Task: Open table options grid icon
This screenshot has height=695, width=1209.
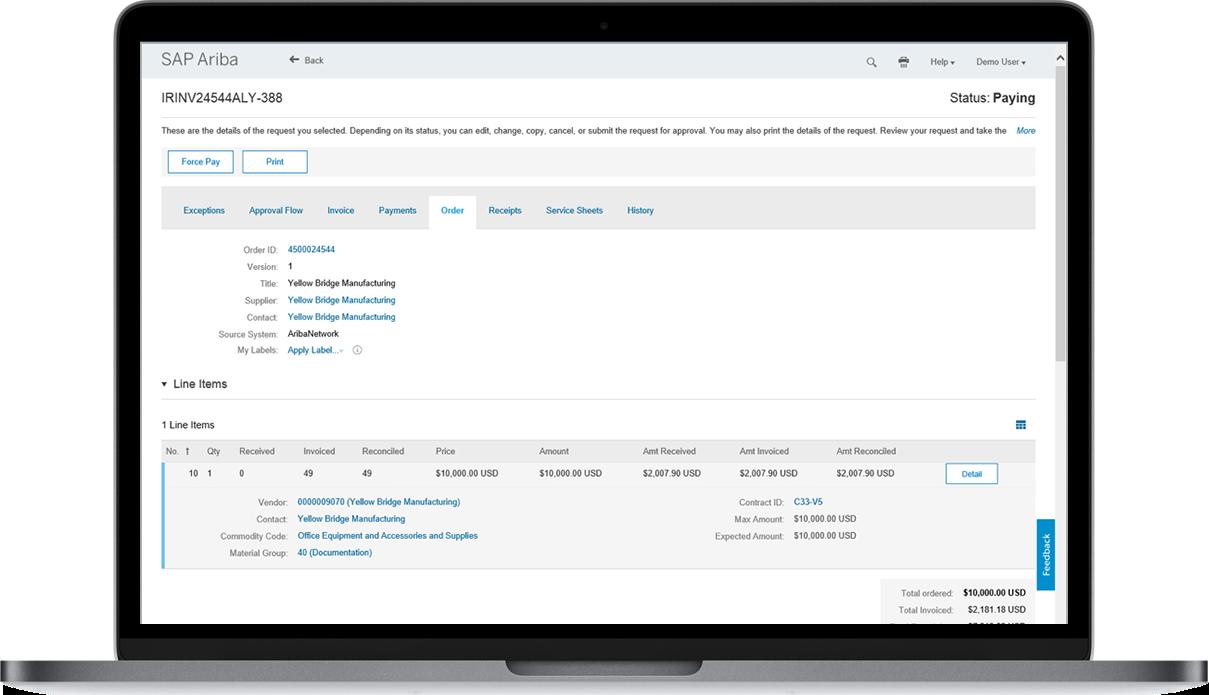Action: coord(1021,425)
